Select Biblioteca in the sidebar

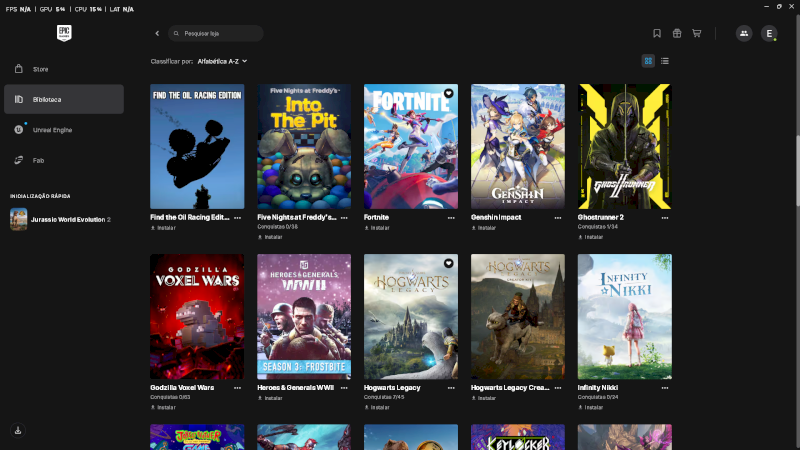(64, 99)
